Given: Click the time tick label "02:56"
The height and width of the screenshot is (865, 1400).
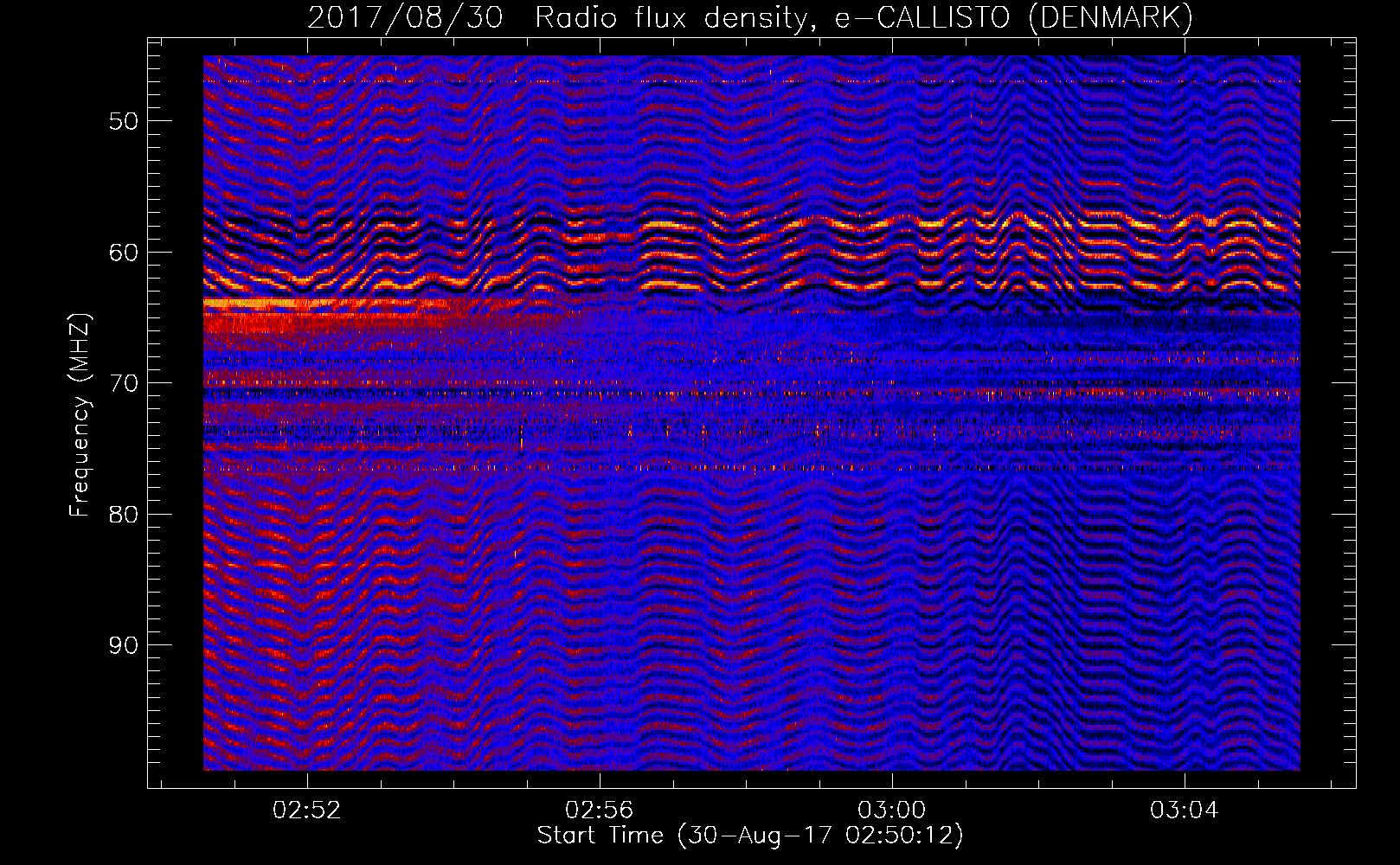Looking at the screenshot, I should coord(599,811).
